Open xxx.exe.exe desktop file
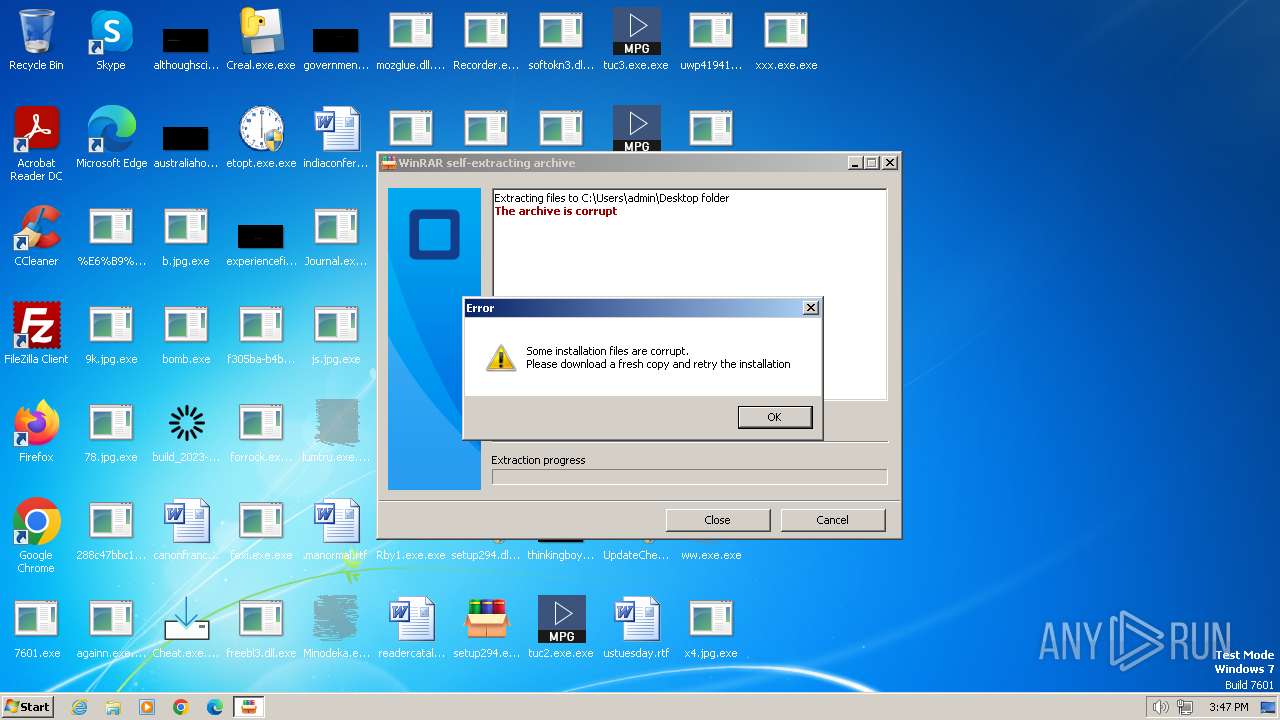Viewport: 1280px width, 720px height. (x=786, y=40)
